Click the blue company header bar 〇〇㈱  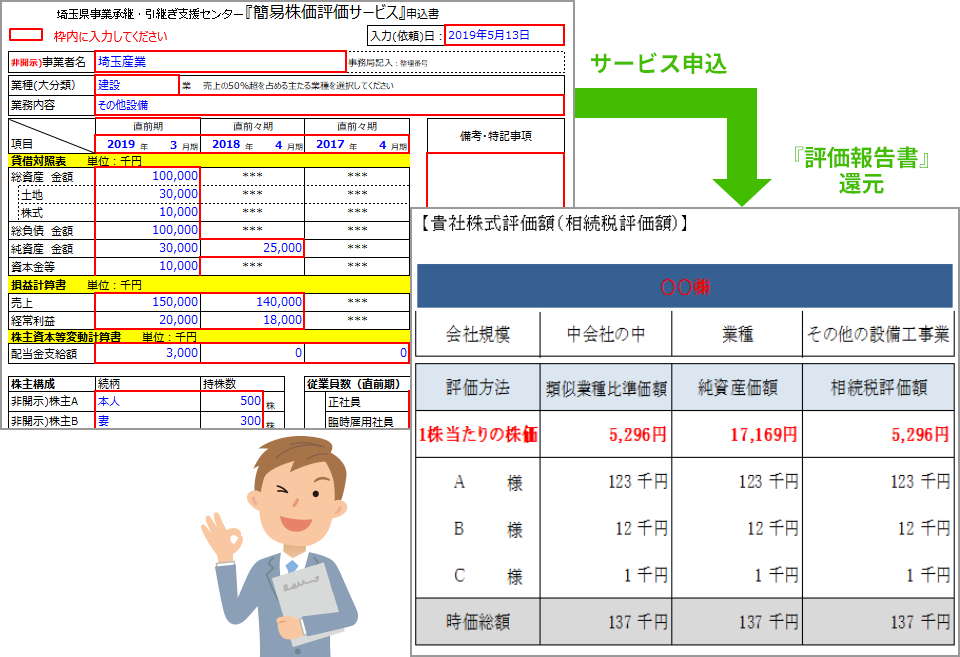[683, 286]
